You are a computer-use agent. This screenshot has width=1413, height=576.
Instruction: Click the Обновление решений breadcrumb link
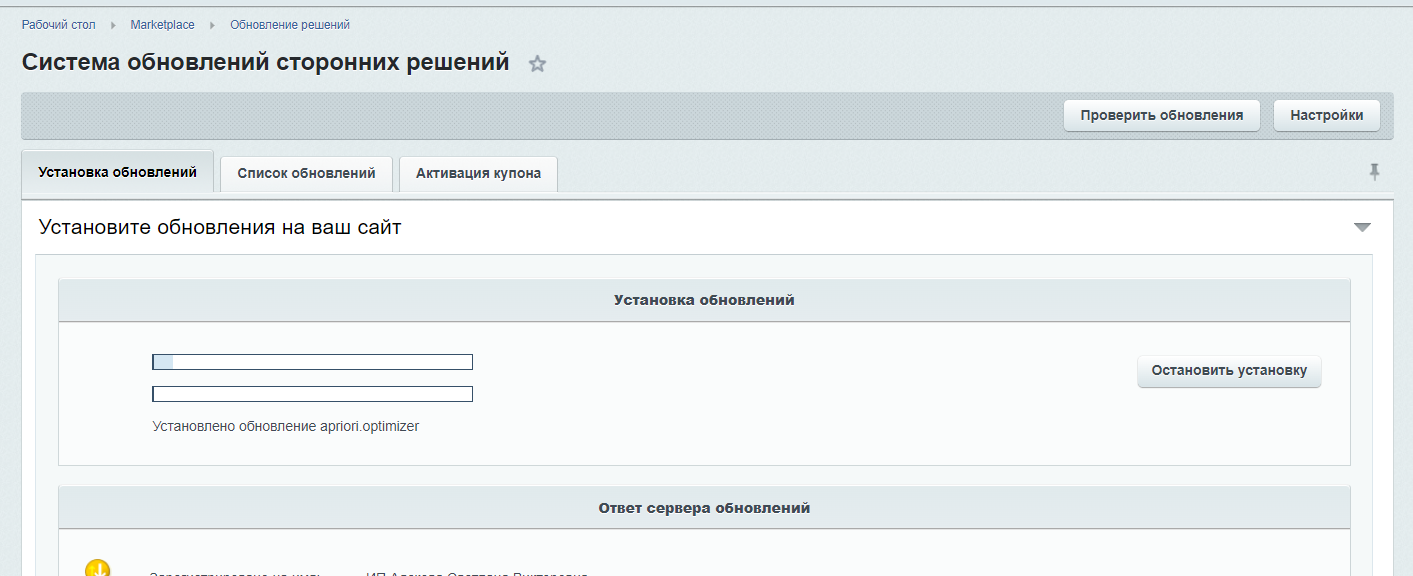coord(290,25)
